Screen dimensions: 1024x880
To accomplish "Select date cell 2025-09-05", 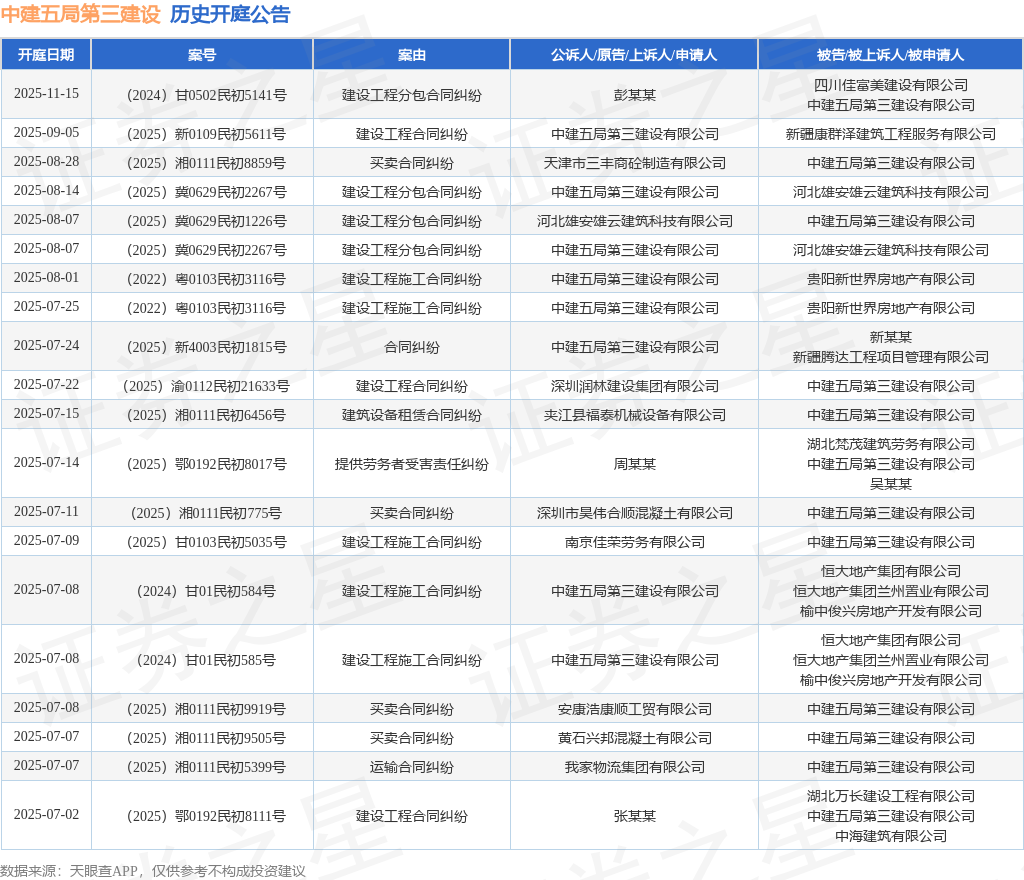I will tap(46, 133).
